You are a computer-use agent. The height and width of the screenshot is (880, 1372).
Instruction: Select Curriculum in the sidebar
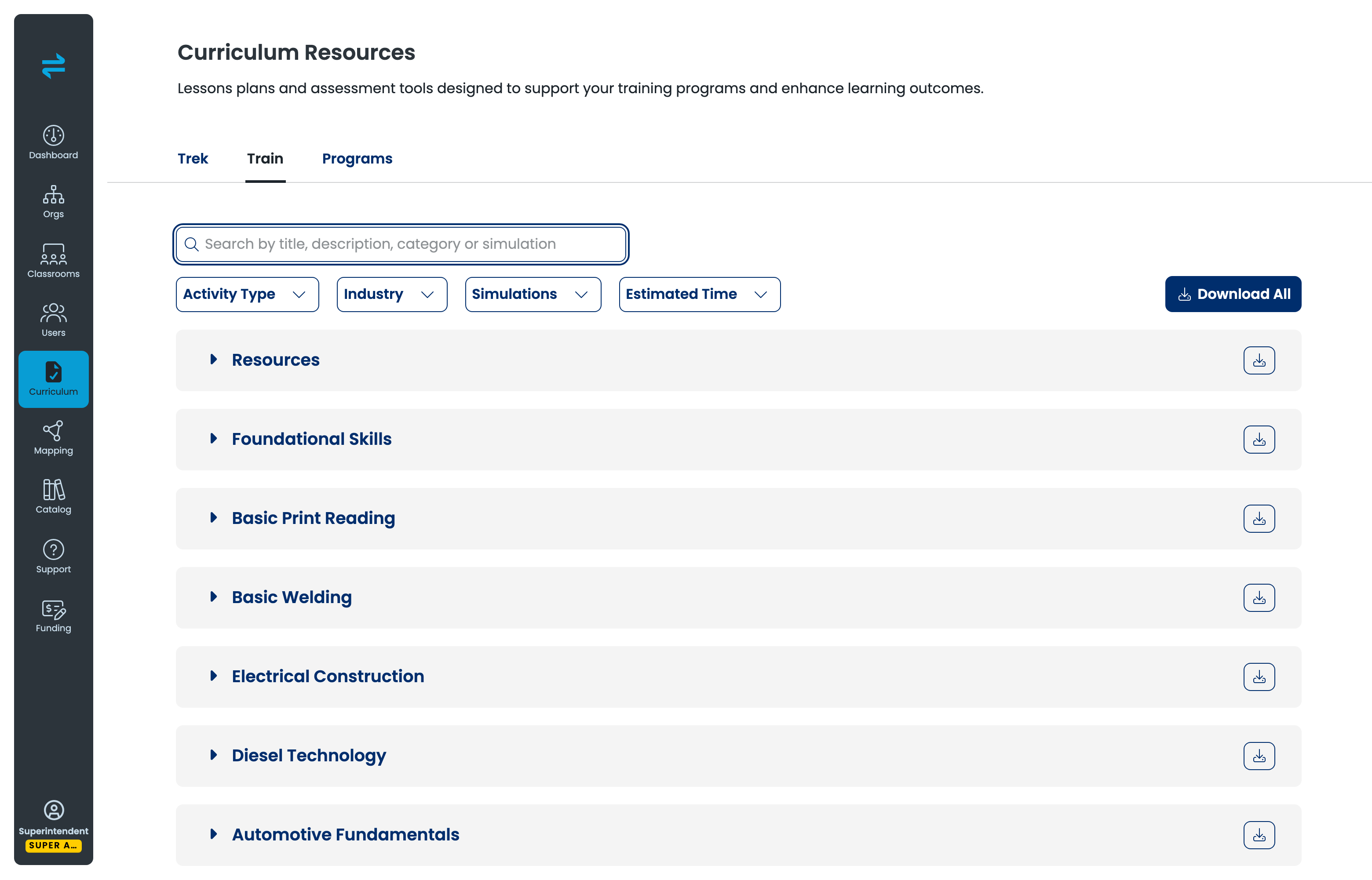[53, 379]
